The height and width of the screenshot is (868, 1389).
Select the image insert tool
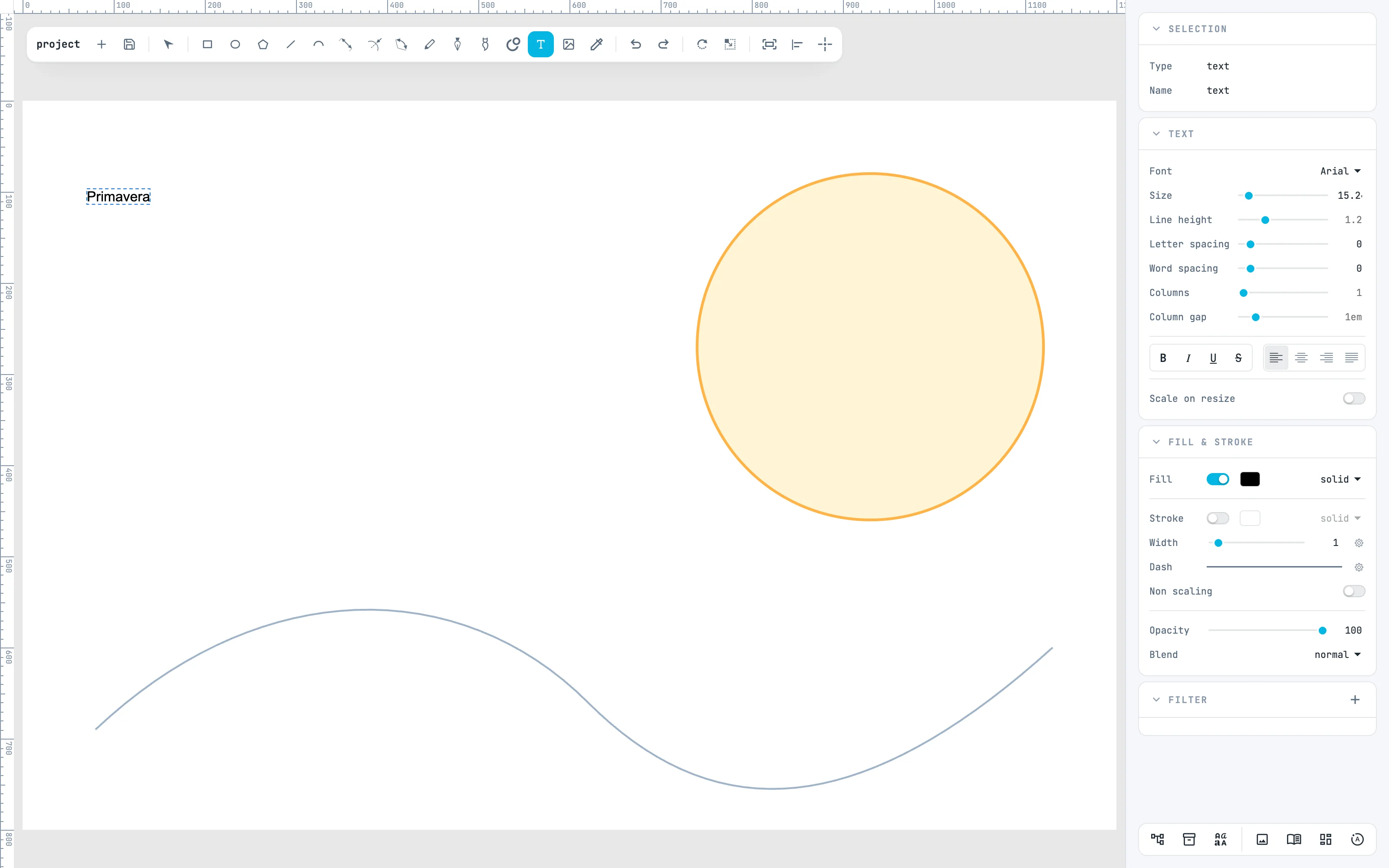tap(568, 44)
